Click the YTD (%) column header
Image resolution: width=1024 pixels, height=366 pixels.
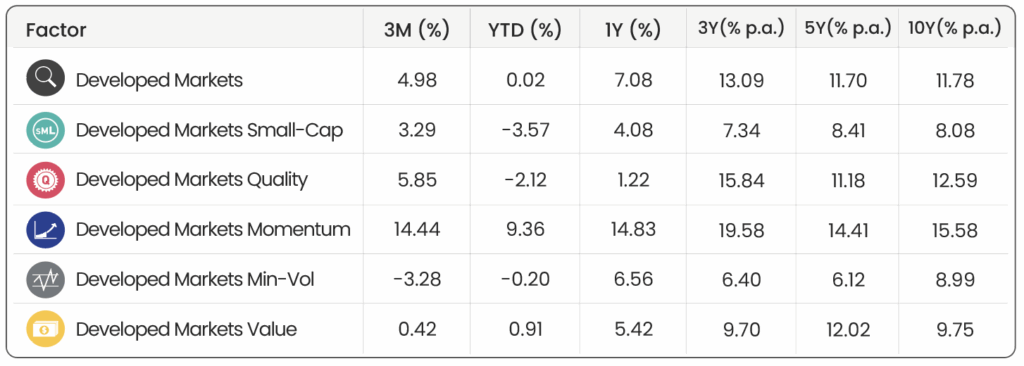pos(525,30)
